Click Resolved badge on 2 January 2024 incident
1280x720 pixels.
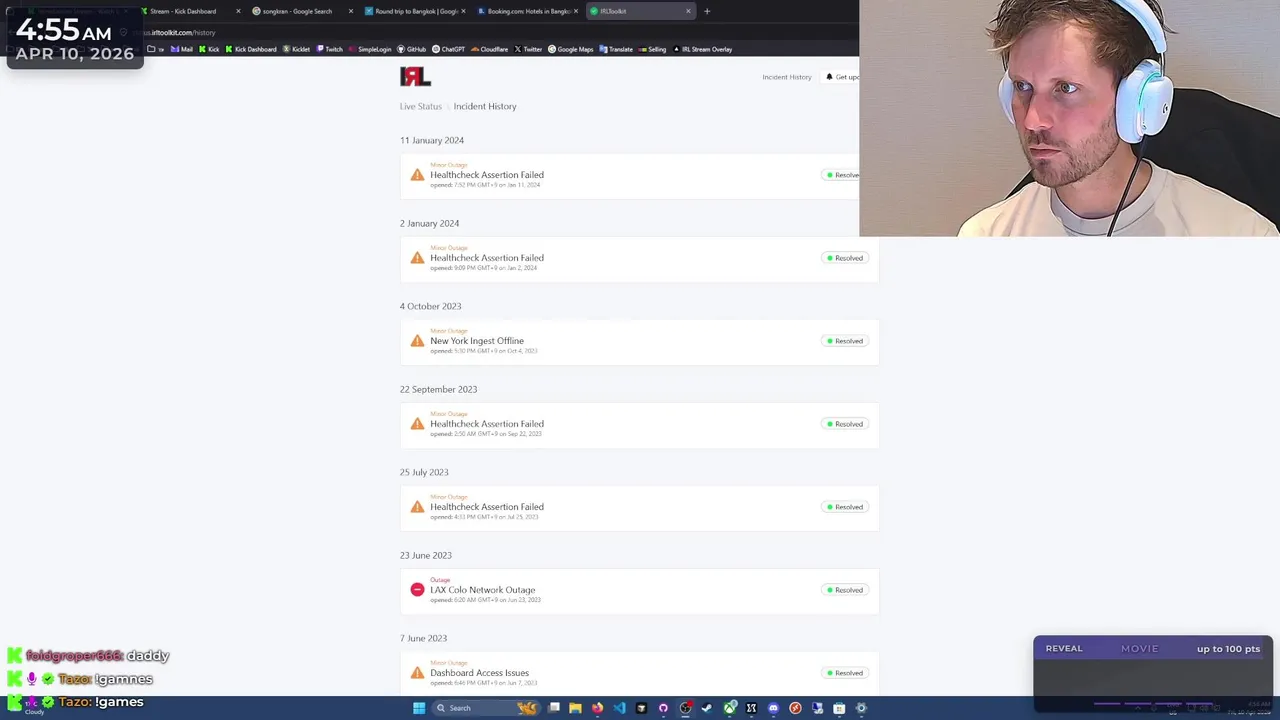845,258
